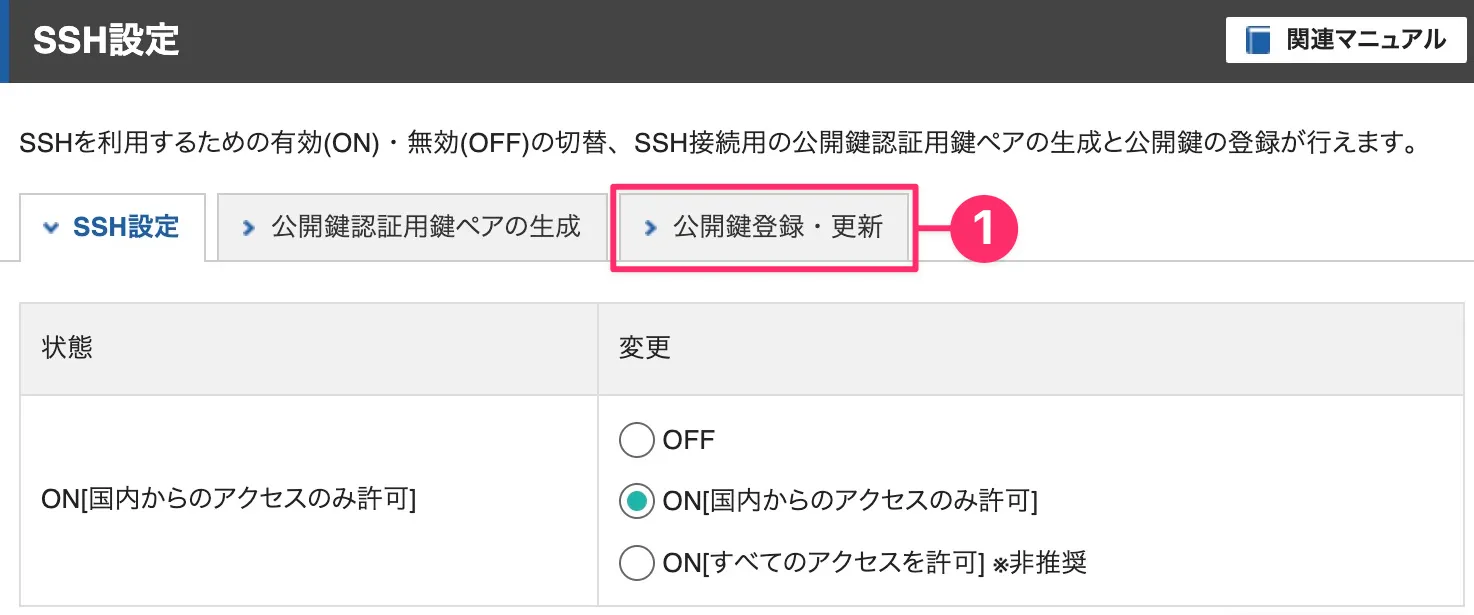
Task: Choose the ON[国内からのアクセスのみ許可] radio option
Action: [x=636, y=501]
